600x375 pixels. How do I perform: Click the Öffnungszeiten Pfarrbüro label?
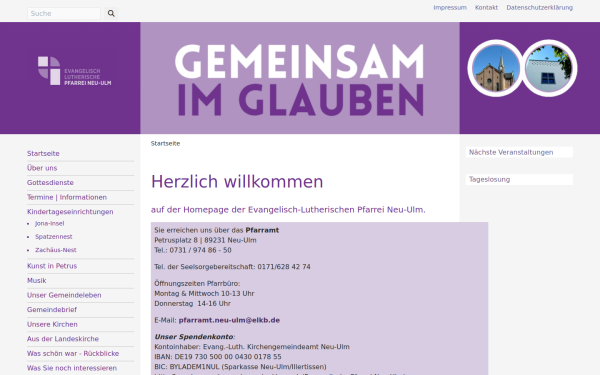tap(197, 284)
